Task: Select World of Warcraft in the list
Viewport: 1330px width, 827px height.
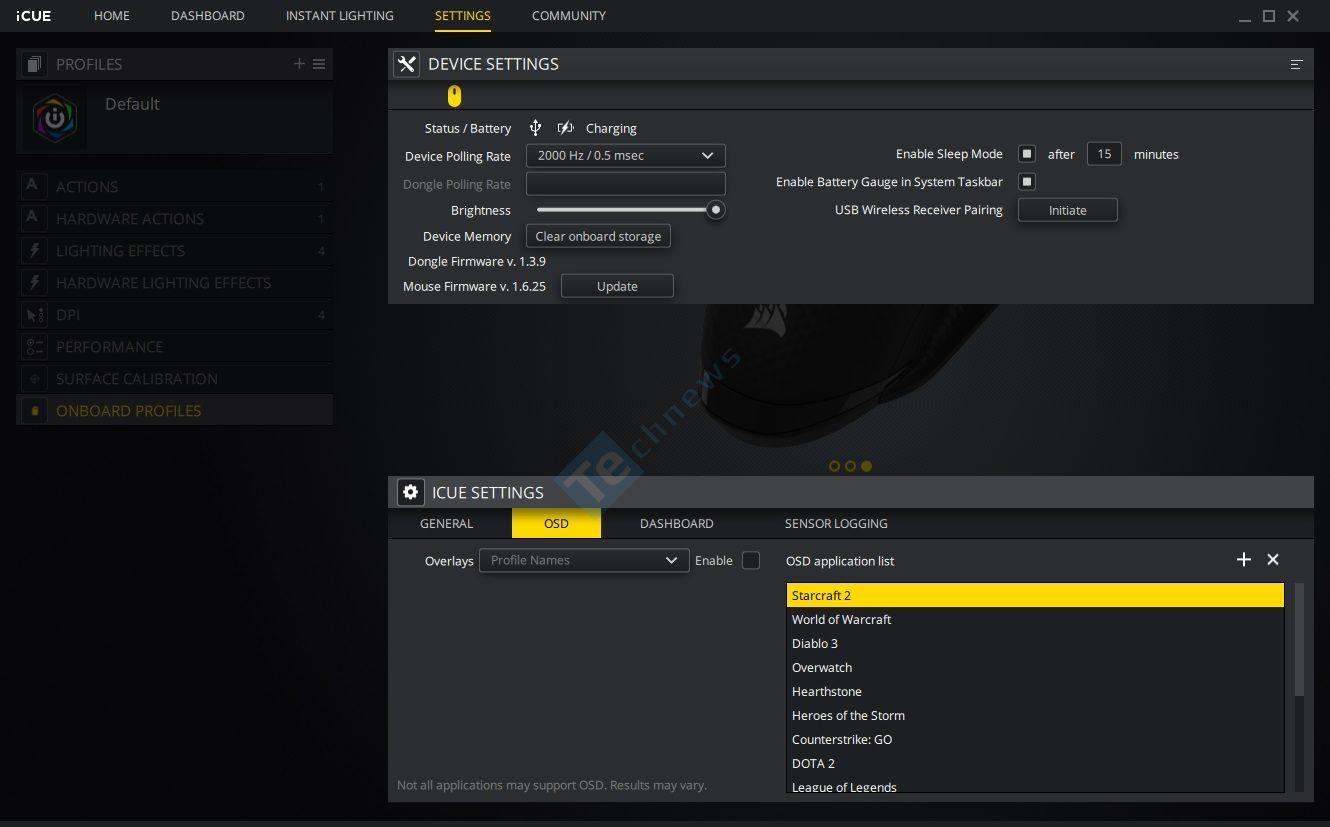Action: 1035,619
